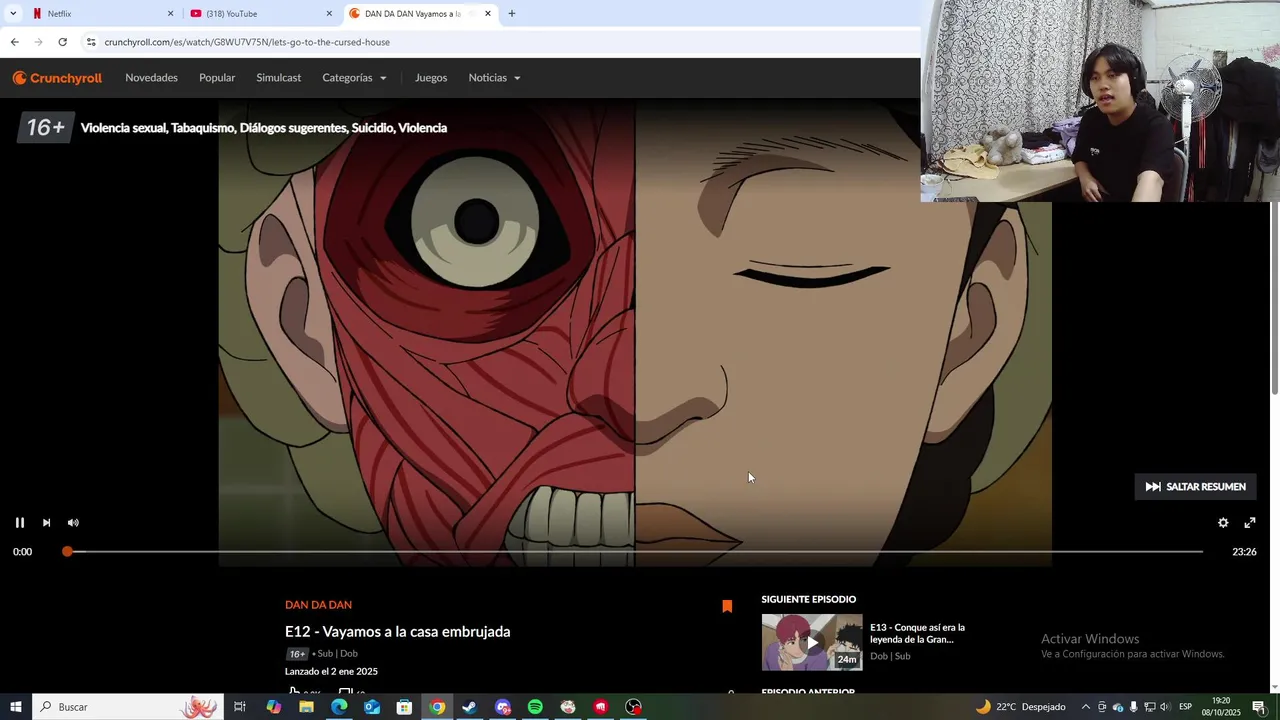Open the Juegos menu item
The image size is (1280, 720).
coord(431,78)
